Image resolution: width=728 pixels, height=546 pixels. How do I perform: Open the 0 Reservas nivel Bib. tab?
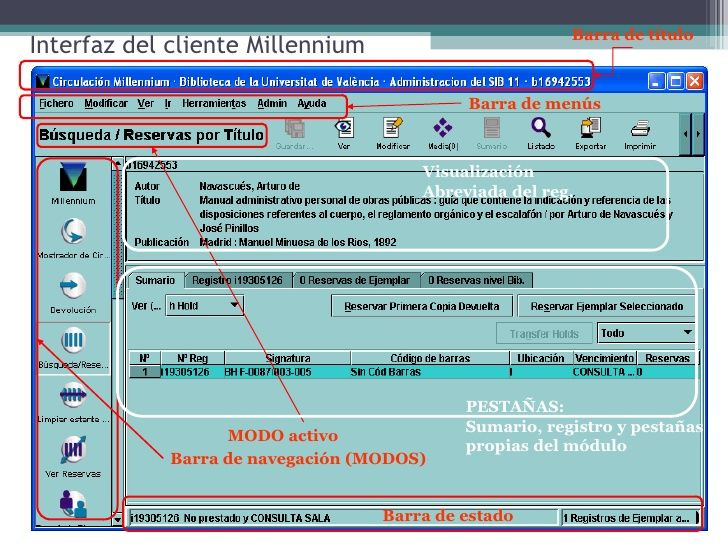[476, 280]
